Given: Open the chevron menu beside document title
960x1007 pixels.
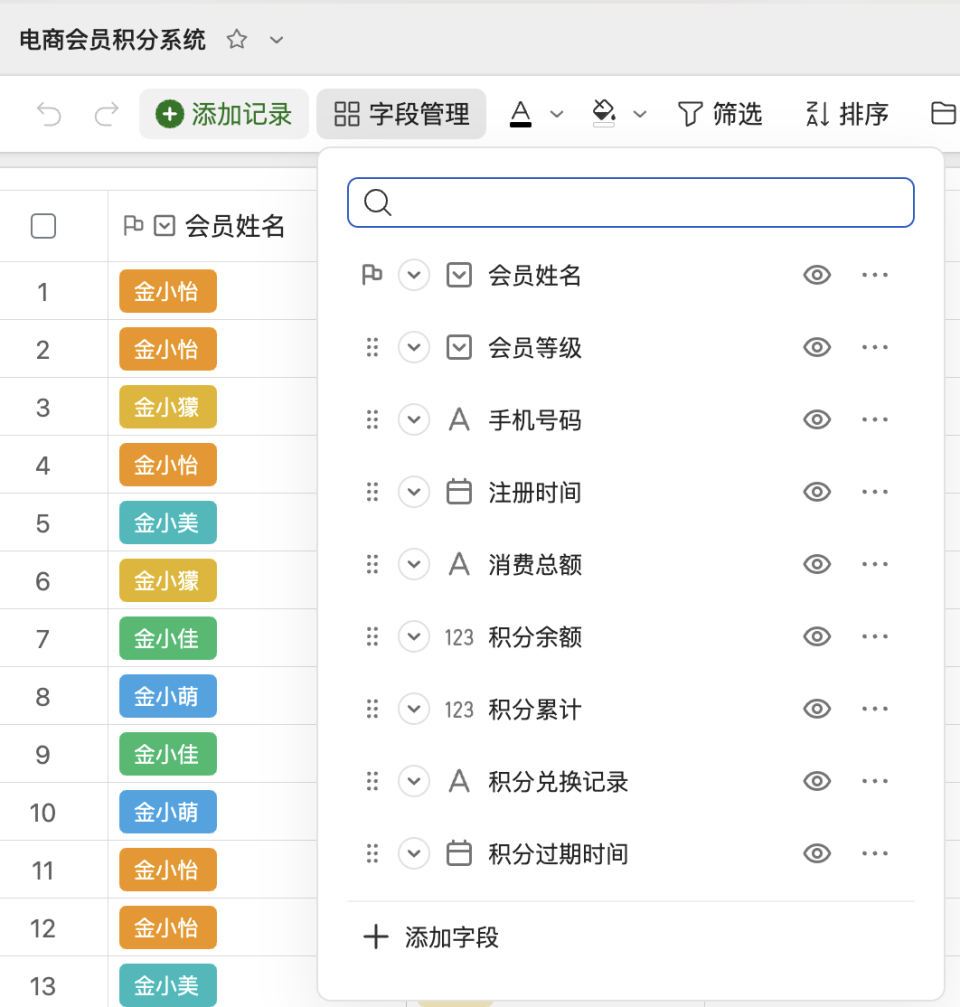Looking at the screenshot, I should point(275,41).
